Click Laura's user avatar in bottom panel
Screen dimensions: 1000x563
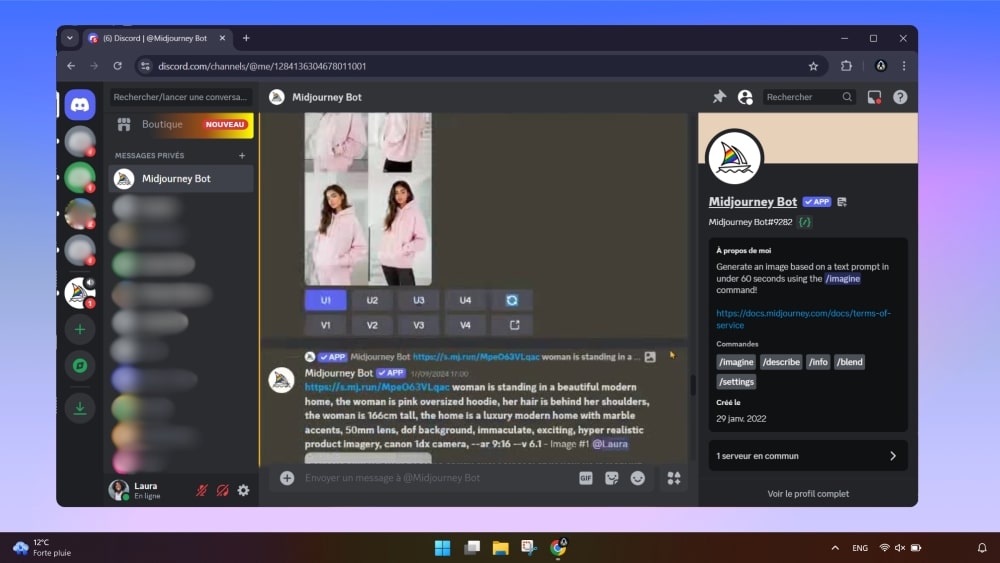coord(119,490)
